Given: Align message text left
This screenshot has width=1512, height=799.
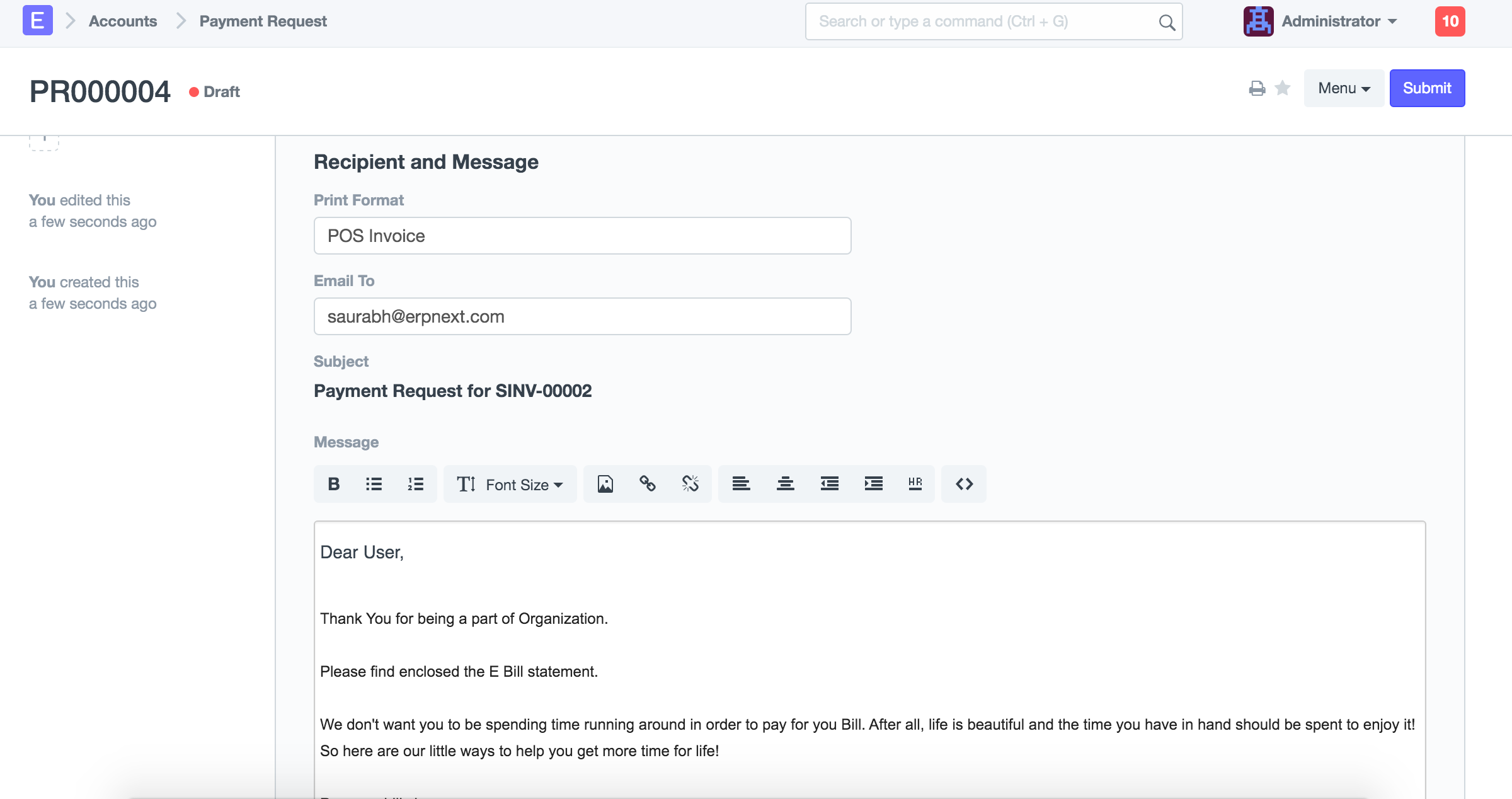Looking at the screenshot, I should point(741,484).
